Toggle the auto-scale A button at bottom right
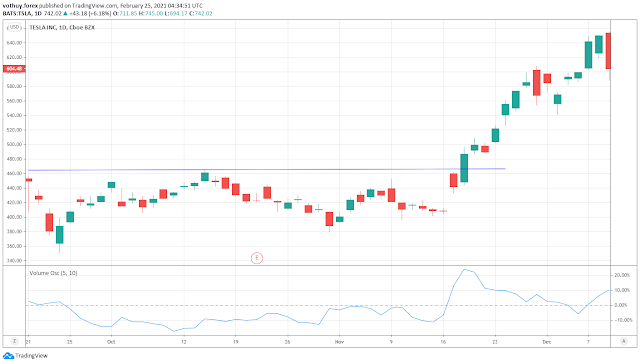The width and height of the screenshot is (640, 364). coord(623,341)
